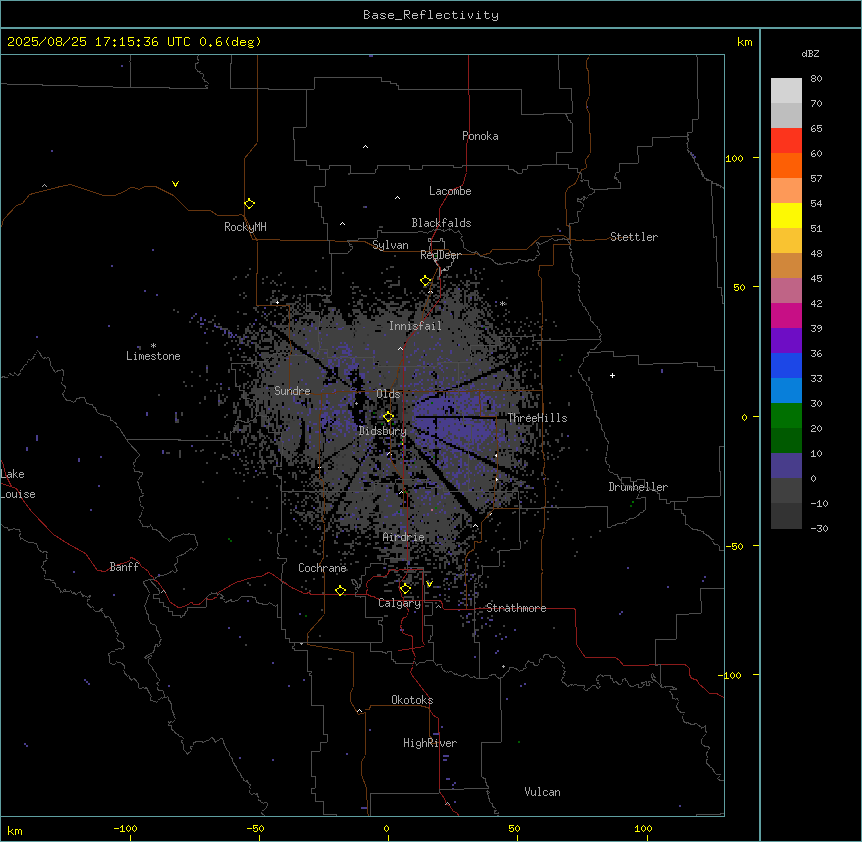Viewport: 862px width, 842px height.
Task: Click the Calgary city label
Action: 399,603
